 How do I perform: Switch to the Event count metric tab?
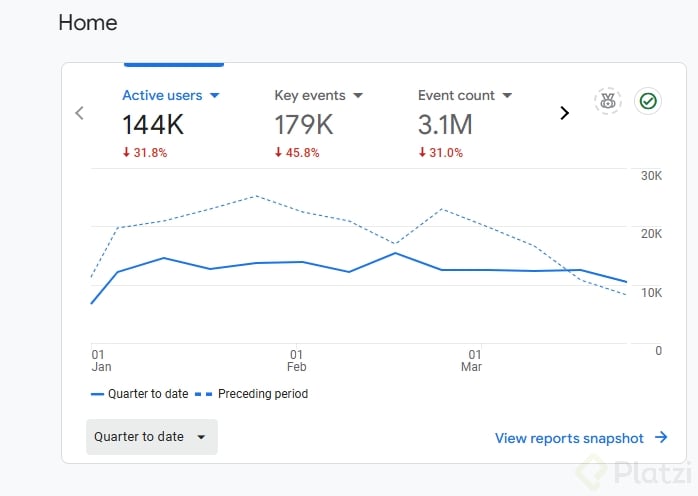click(x=456, y=96)
